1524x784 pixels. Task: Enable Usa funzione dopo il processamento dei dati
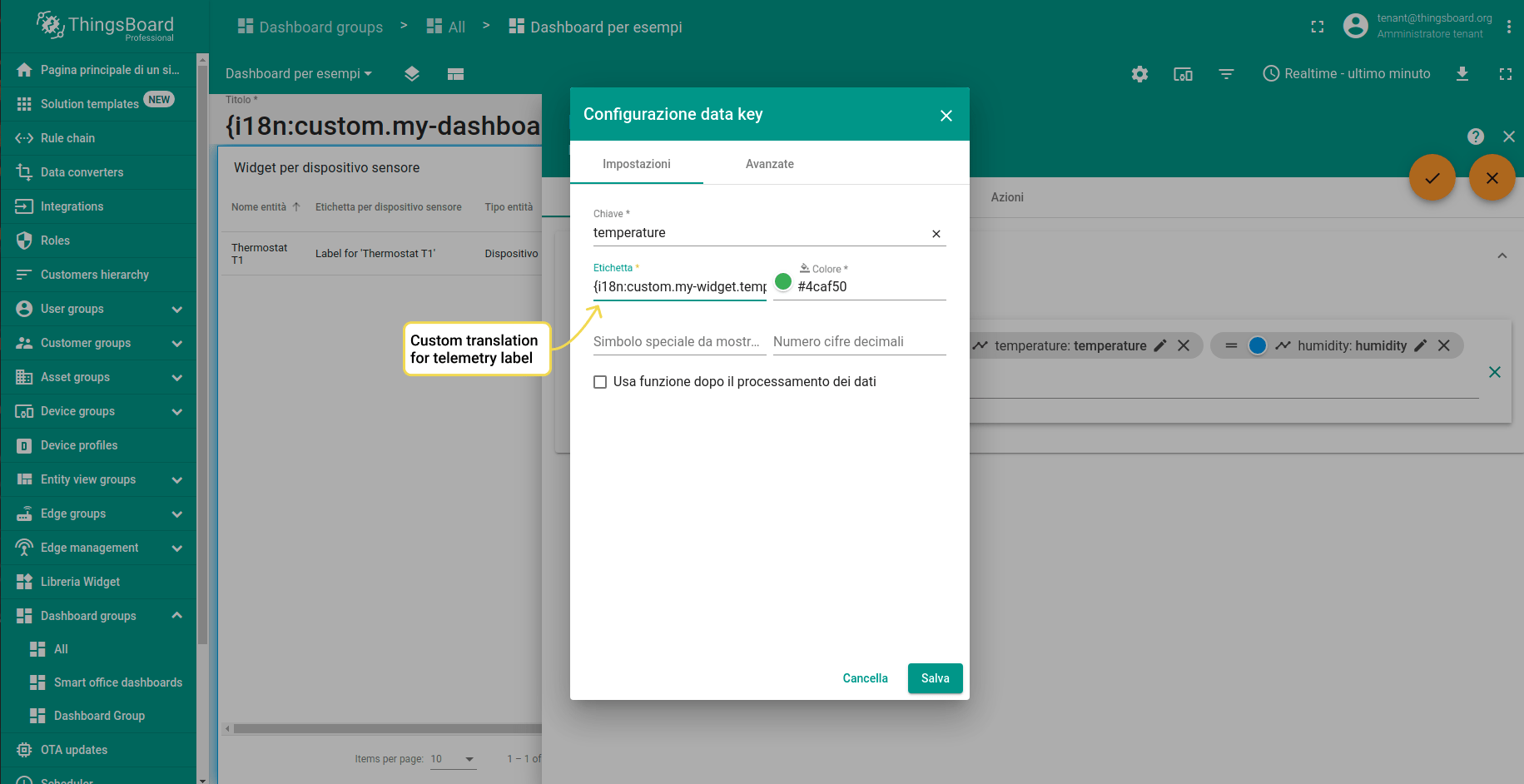point(600,381)
